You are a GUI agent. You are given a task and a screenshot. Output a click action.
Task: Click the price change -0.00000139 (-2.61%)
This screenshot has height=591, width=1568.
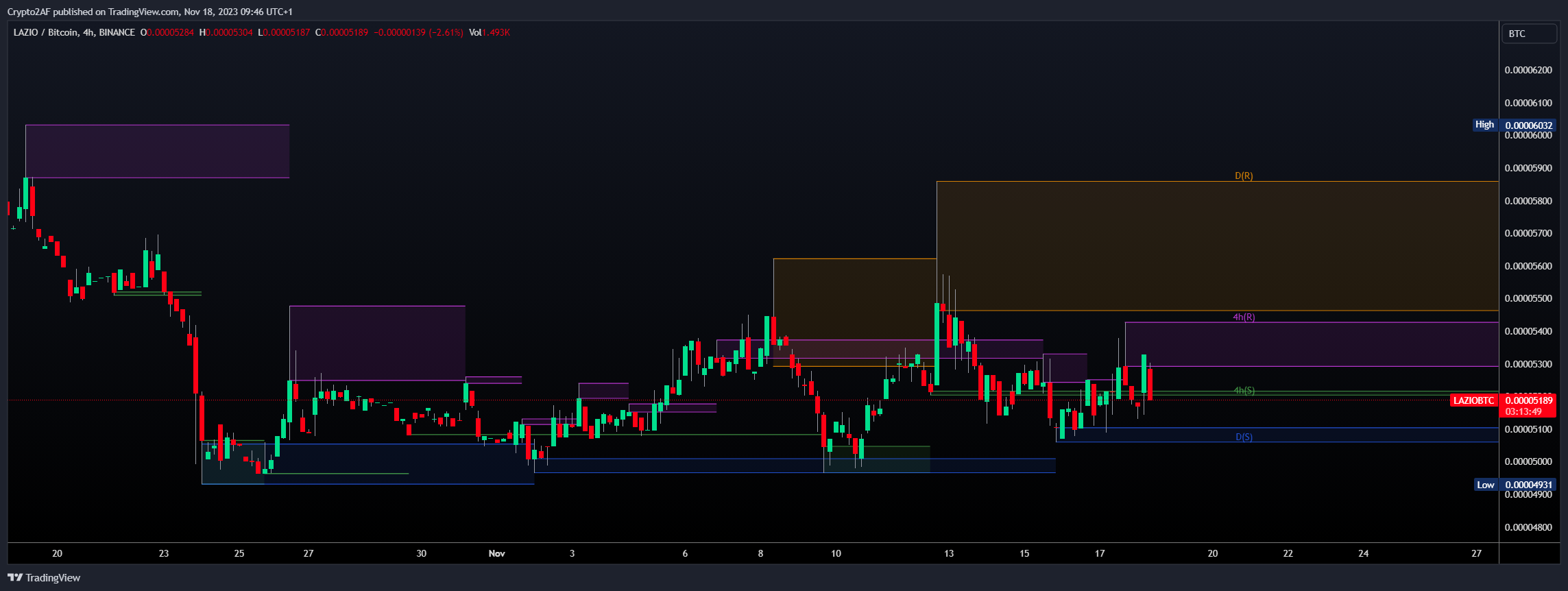point(419,32)
